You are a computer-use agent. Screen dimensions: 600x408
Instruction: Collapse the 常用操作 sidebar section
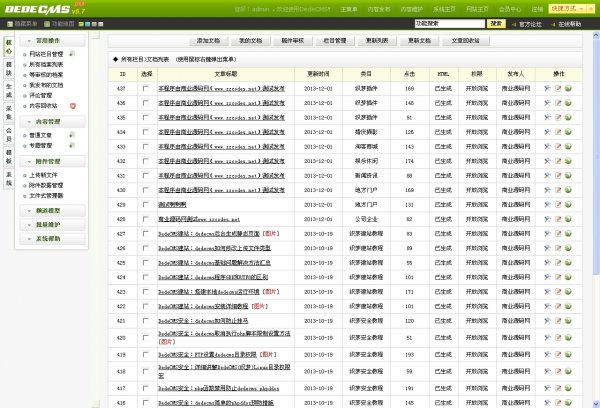click(x=52, y=41)
